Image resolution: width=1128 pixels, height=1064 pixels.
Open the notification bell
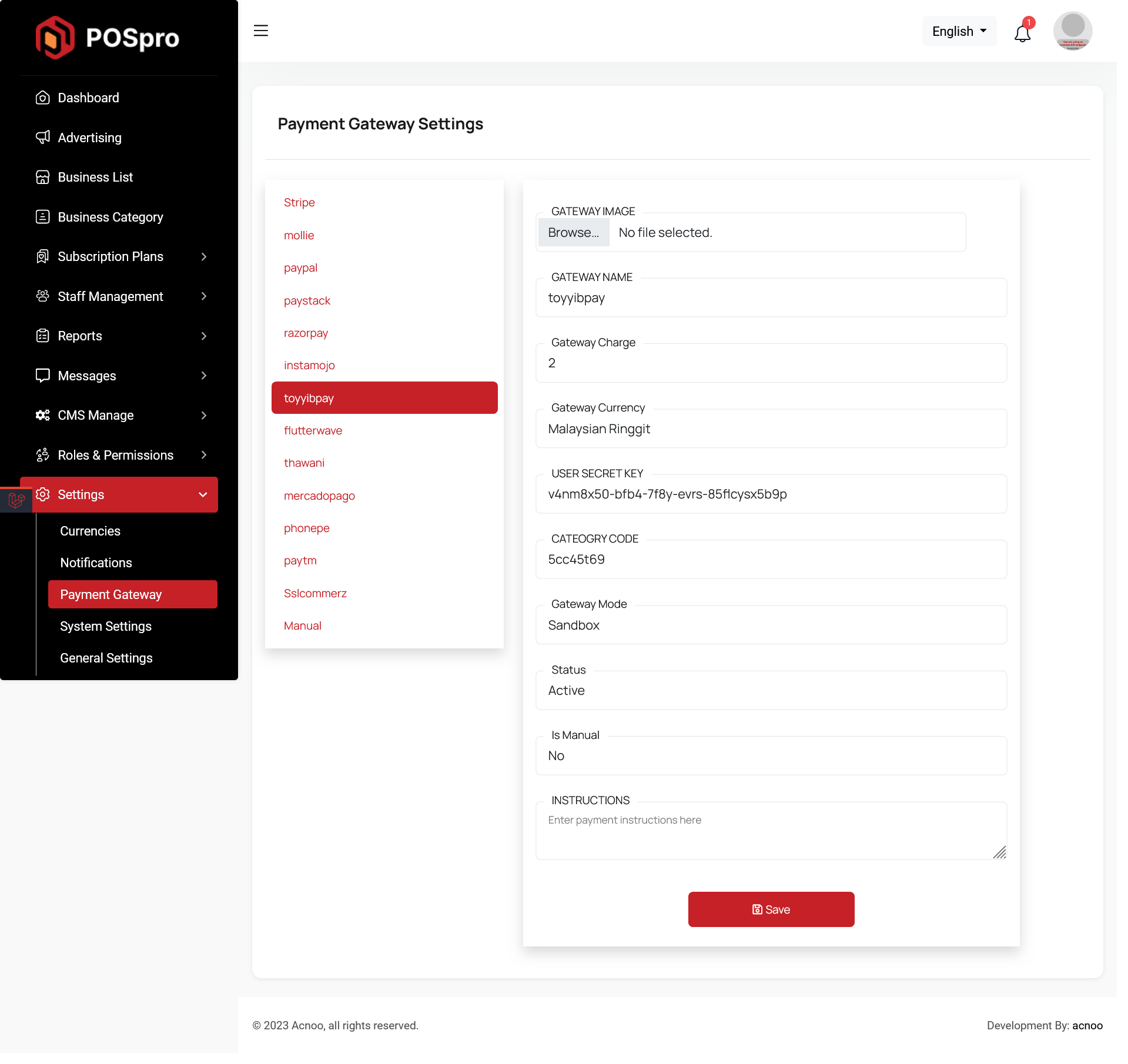pyautogui.click(x=1022, y=33)
